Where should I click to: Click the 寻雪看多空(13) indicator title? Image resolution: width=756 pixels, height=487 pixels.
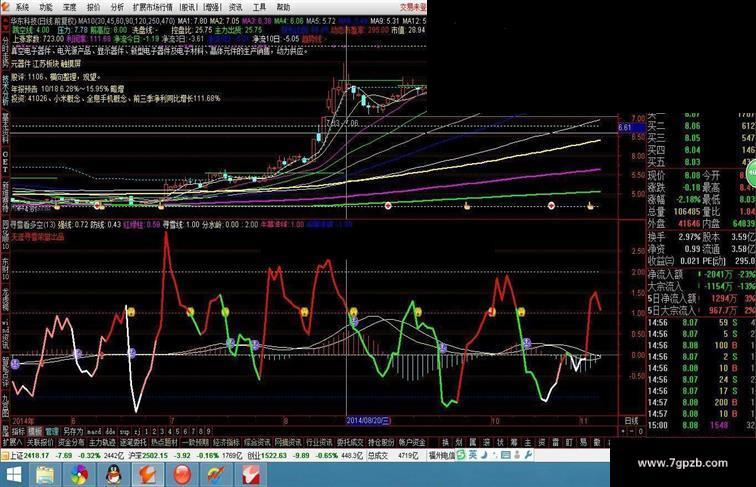(34, 225)
